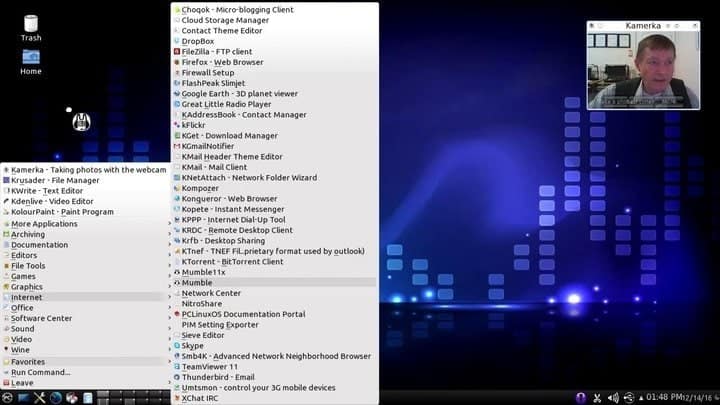Expand the Favorites submenu
This screenshot has height=405, width=720.
(85, 362)
